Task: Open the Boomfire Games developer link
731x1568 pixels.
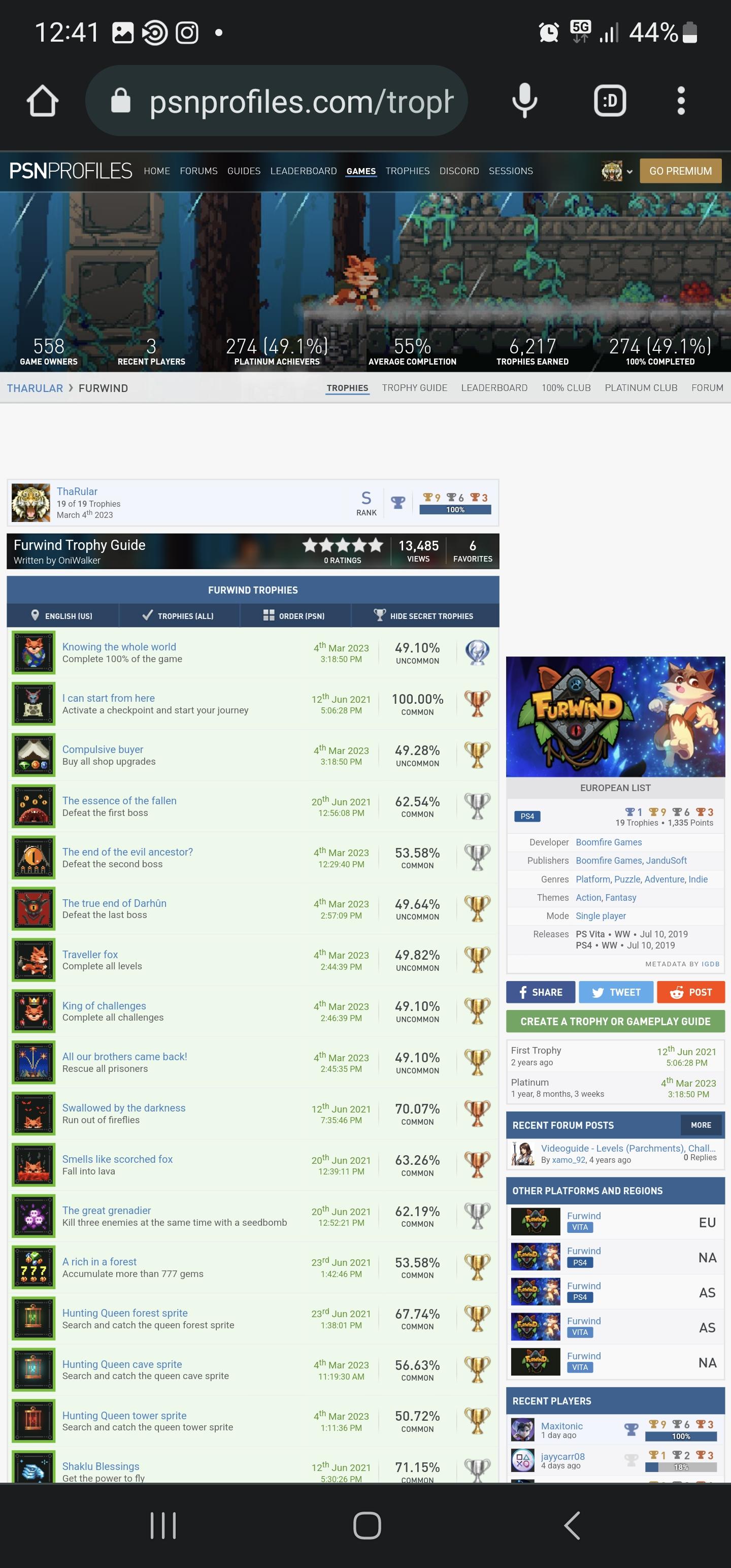Action: (609, 842)
